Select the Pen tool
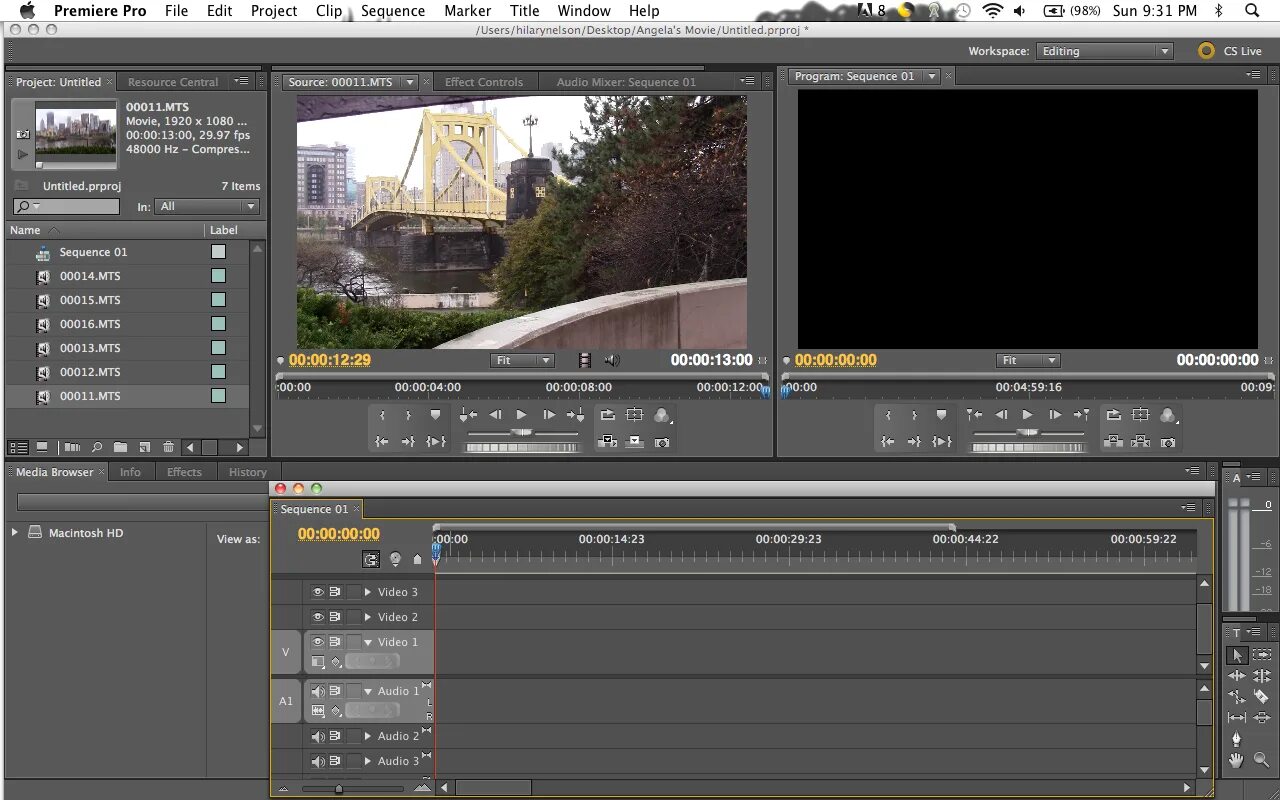The height and width of the screenshot is (800, 1280). (x=1237, y=739)
